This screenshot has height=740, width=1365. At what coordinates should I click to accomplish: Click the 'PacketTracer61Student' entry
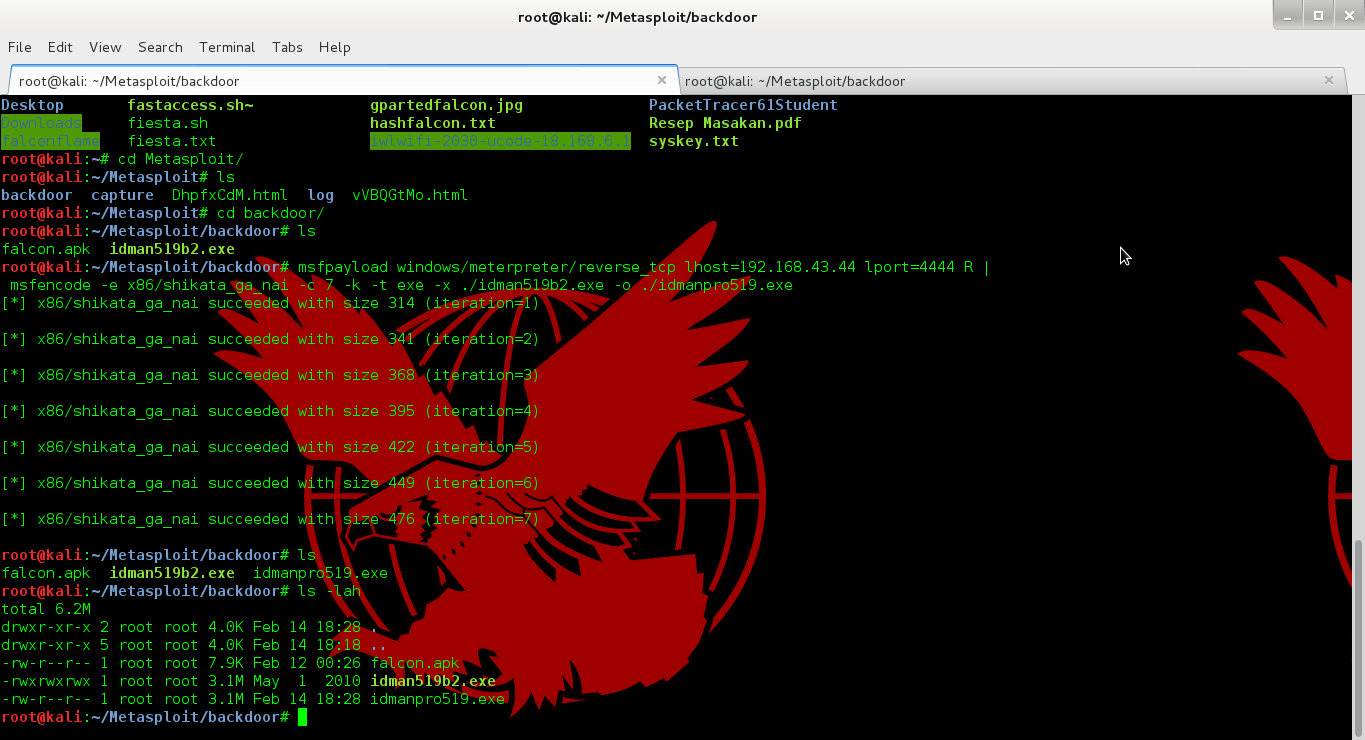(743, 105)
